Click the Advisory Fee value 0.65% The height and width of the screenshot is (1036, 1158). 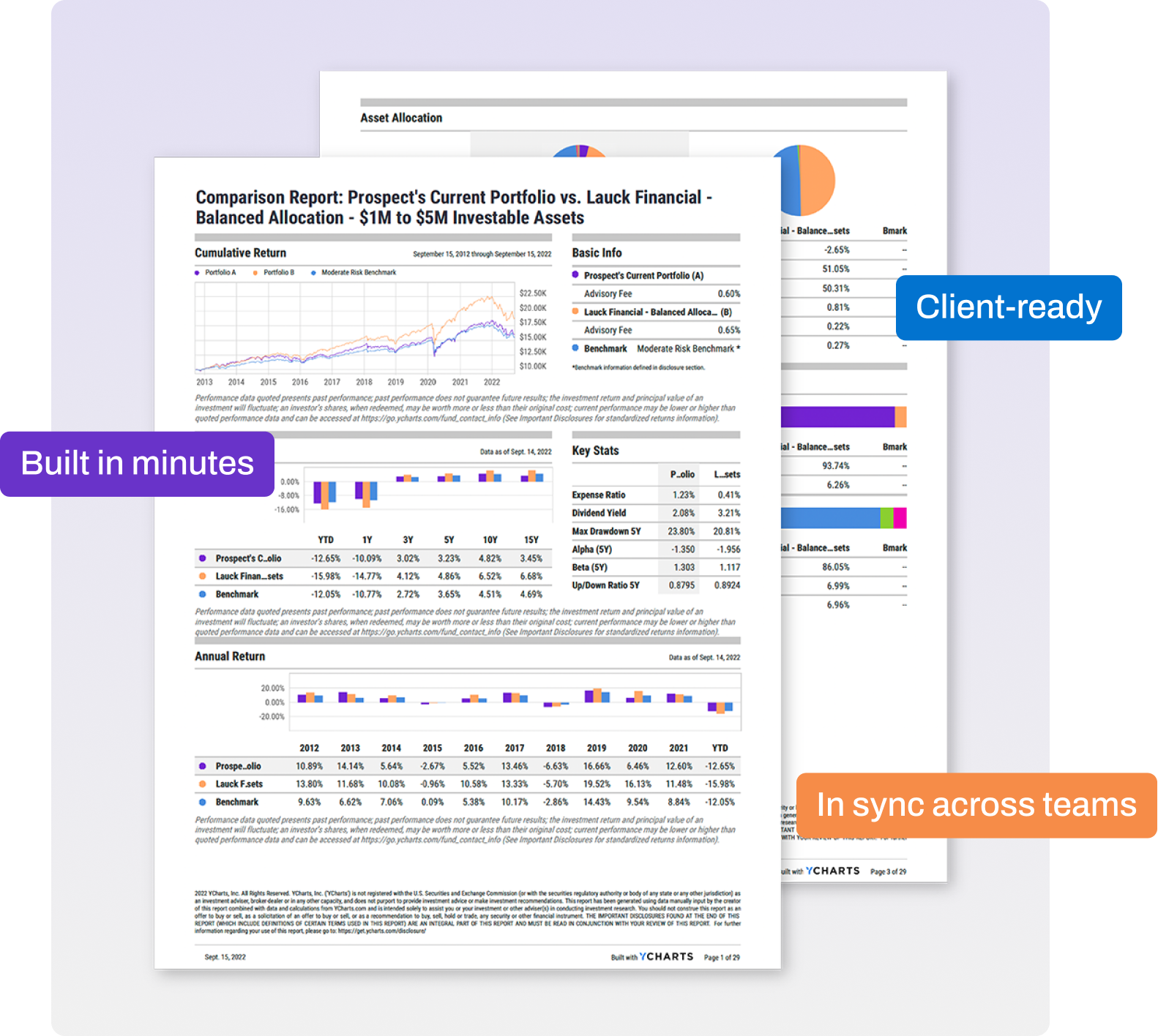coord(729,331)
